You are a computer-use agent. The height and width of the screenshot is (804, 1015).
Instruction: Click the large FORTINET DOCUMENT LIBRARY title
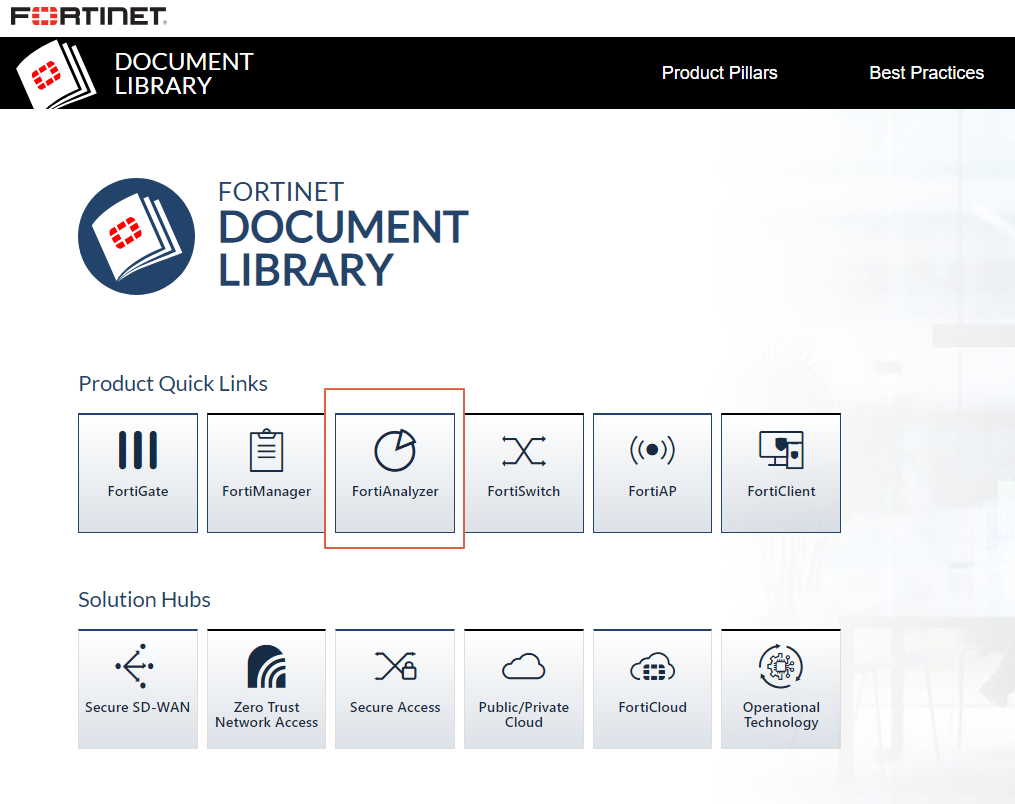(x=343, y=234)
